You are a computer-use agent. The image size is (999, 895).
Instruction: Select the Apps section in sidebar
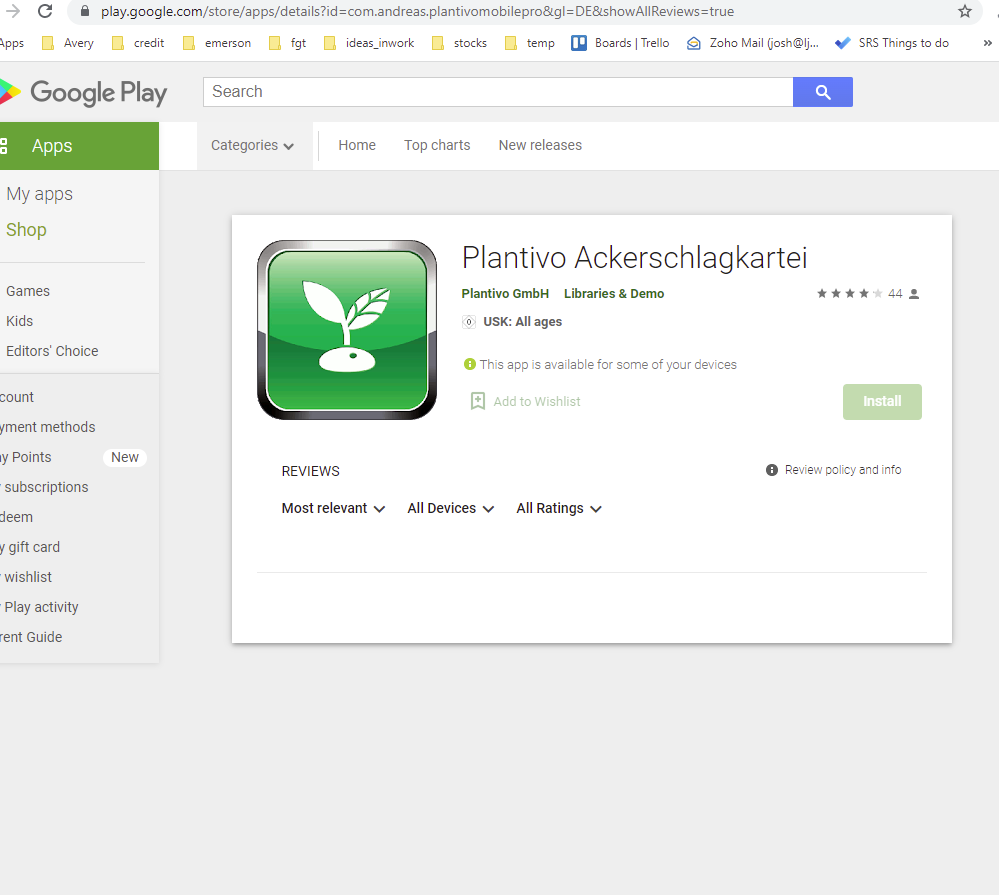coord(79,146)
